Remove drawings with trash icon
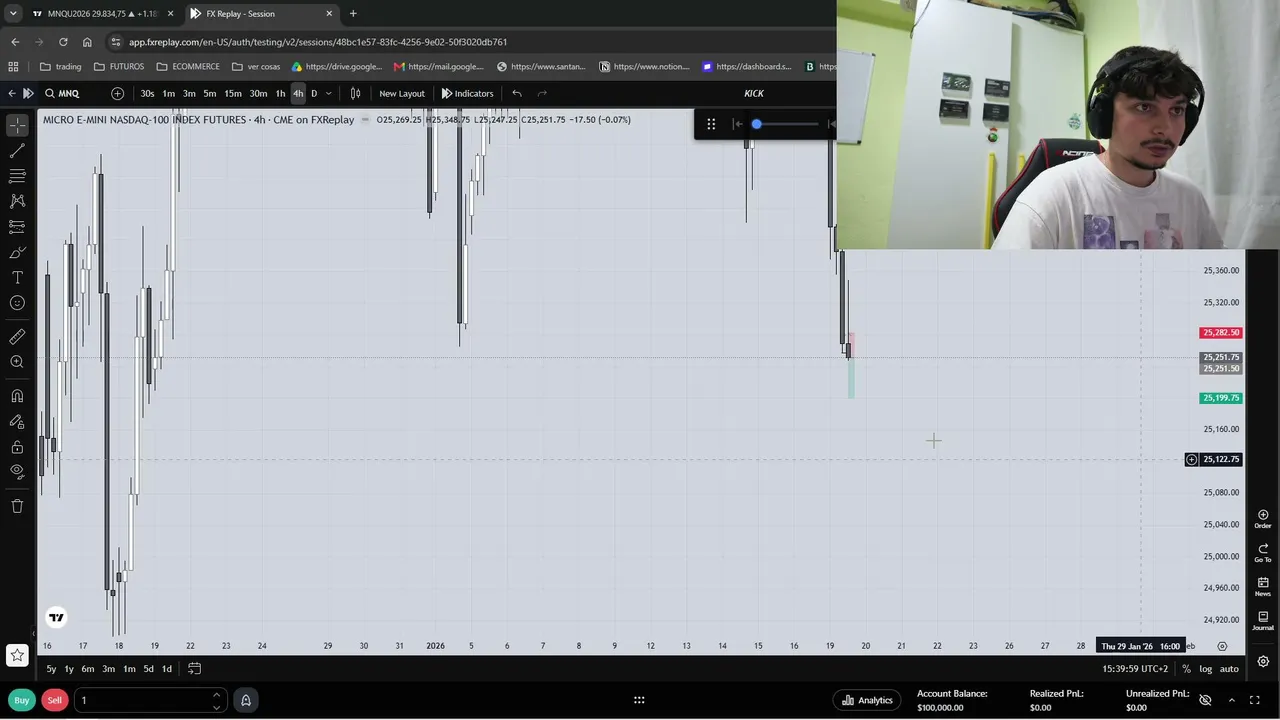The image size is (1280, 720). point(17,506)
